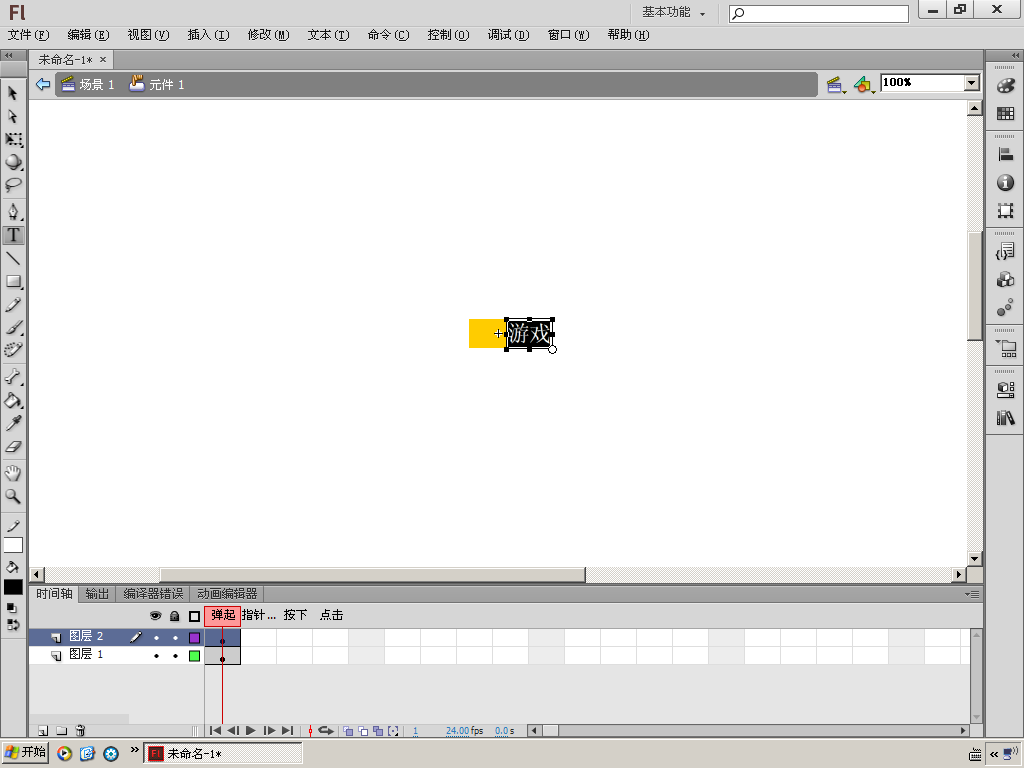1024x768 pixels.
Task: Click the new layer icon in timeline
Action: (43, 731)
